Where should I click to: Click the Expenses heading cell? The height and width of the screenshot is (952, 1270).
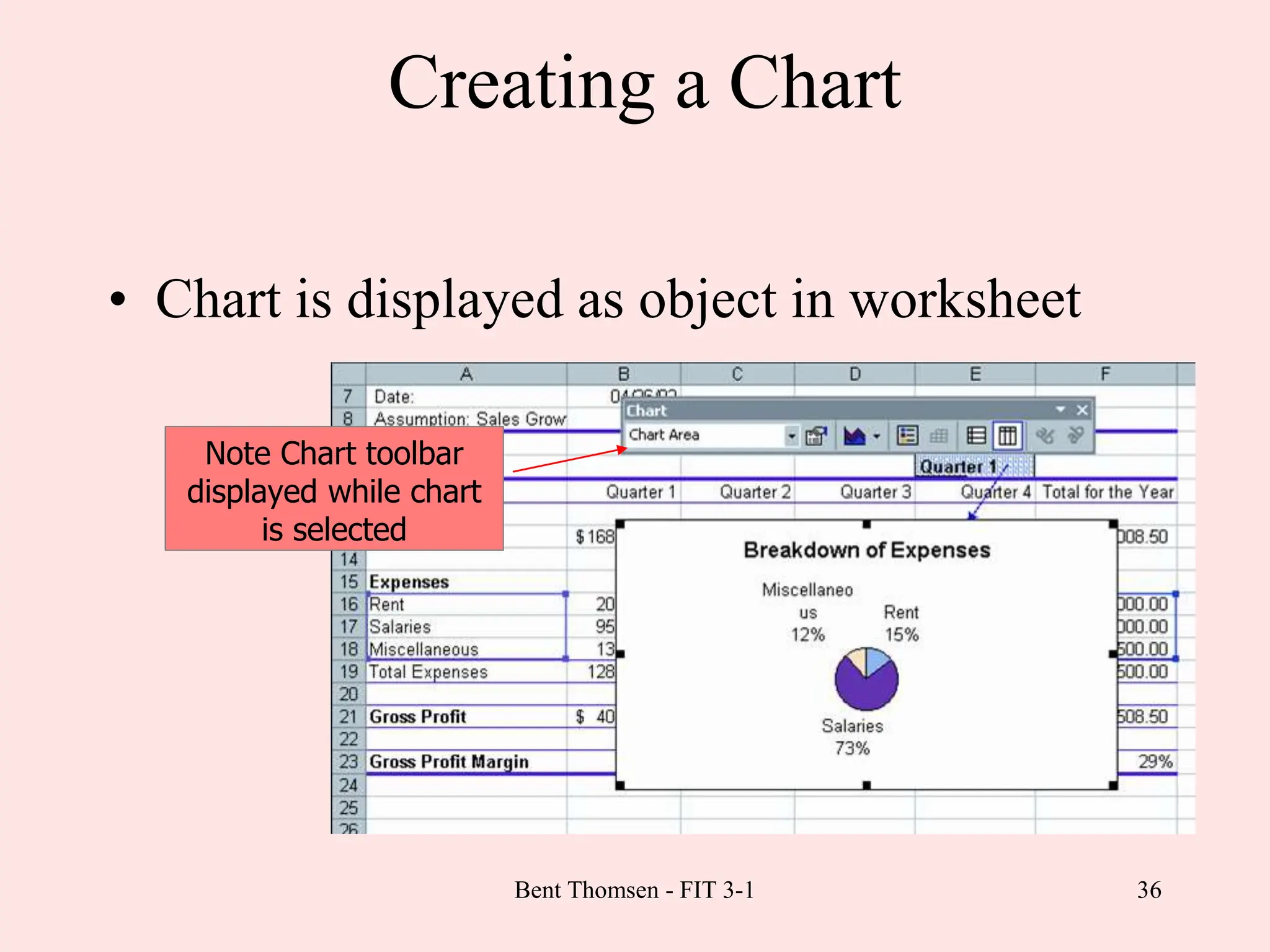tap(466, 582)
